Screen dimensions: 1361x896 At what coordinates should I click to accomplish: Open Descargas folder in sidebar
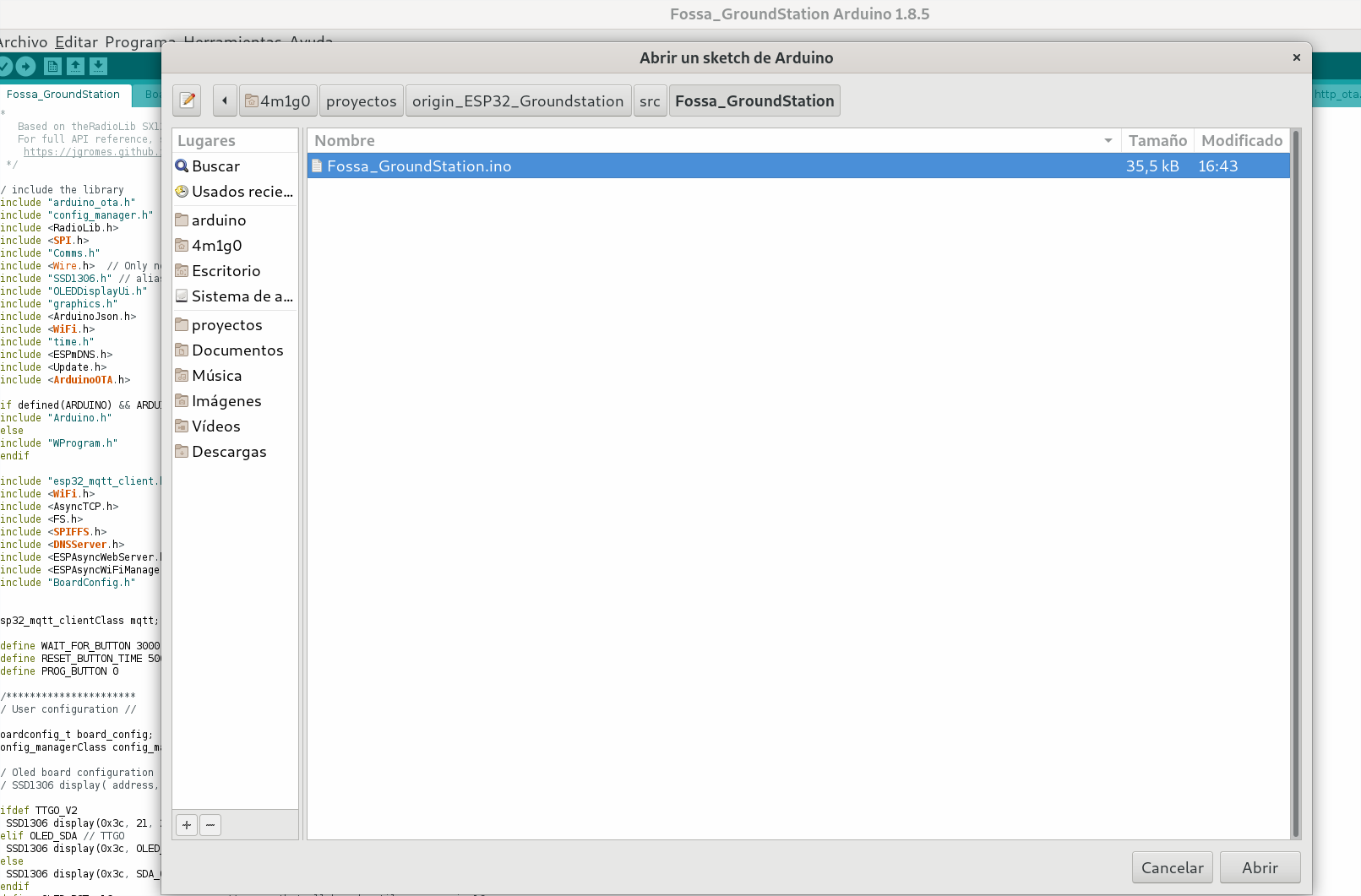point(235,452)
